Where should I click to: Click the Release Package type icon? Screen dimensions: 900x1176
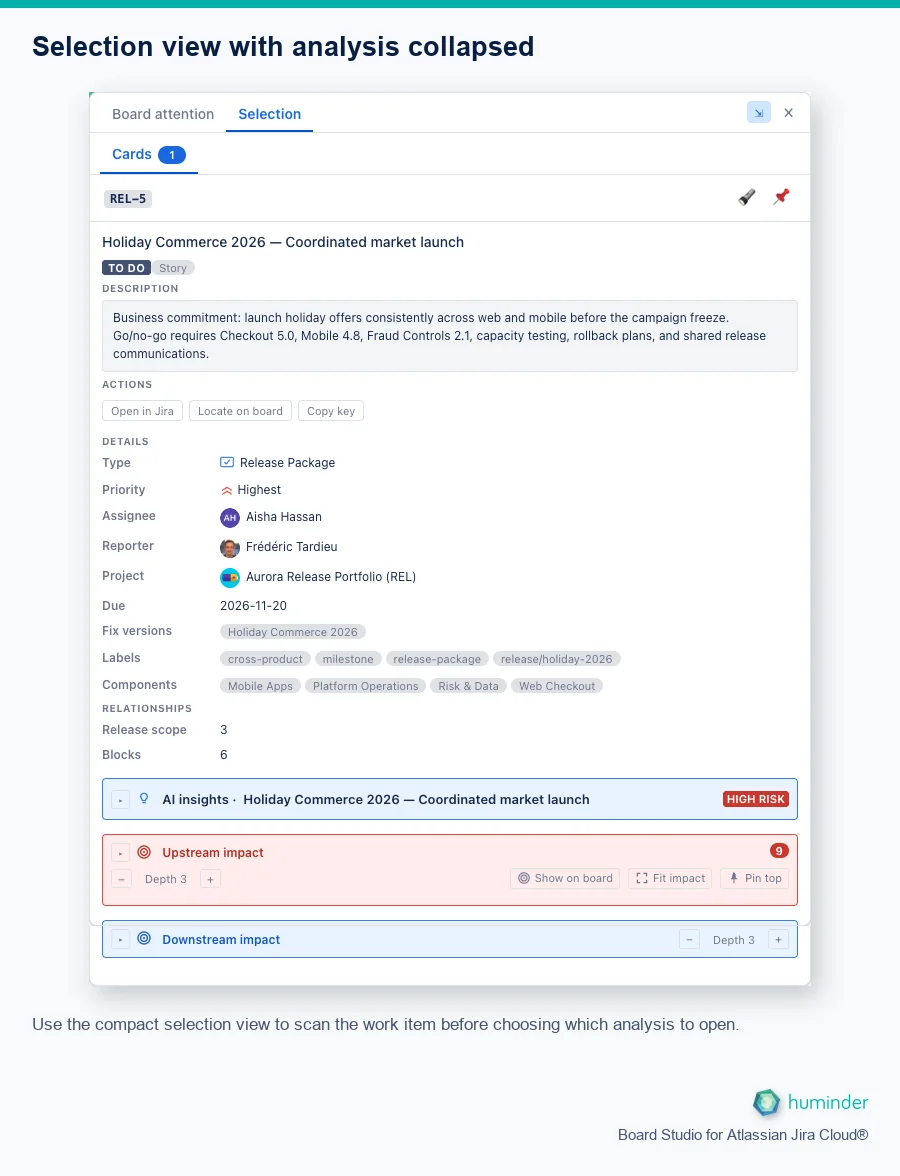click(226, 462)
